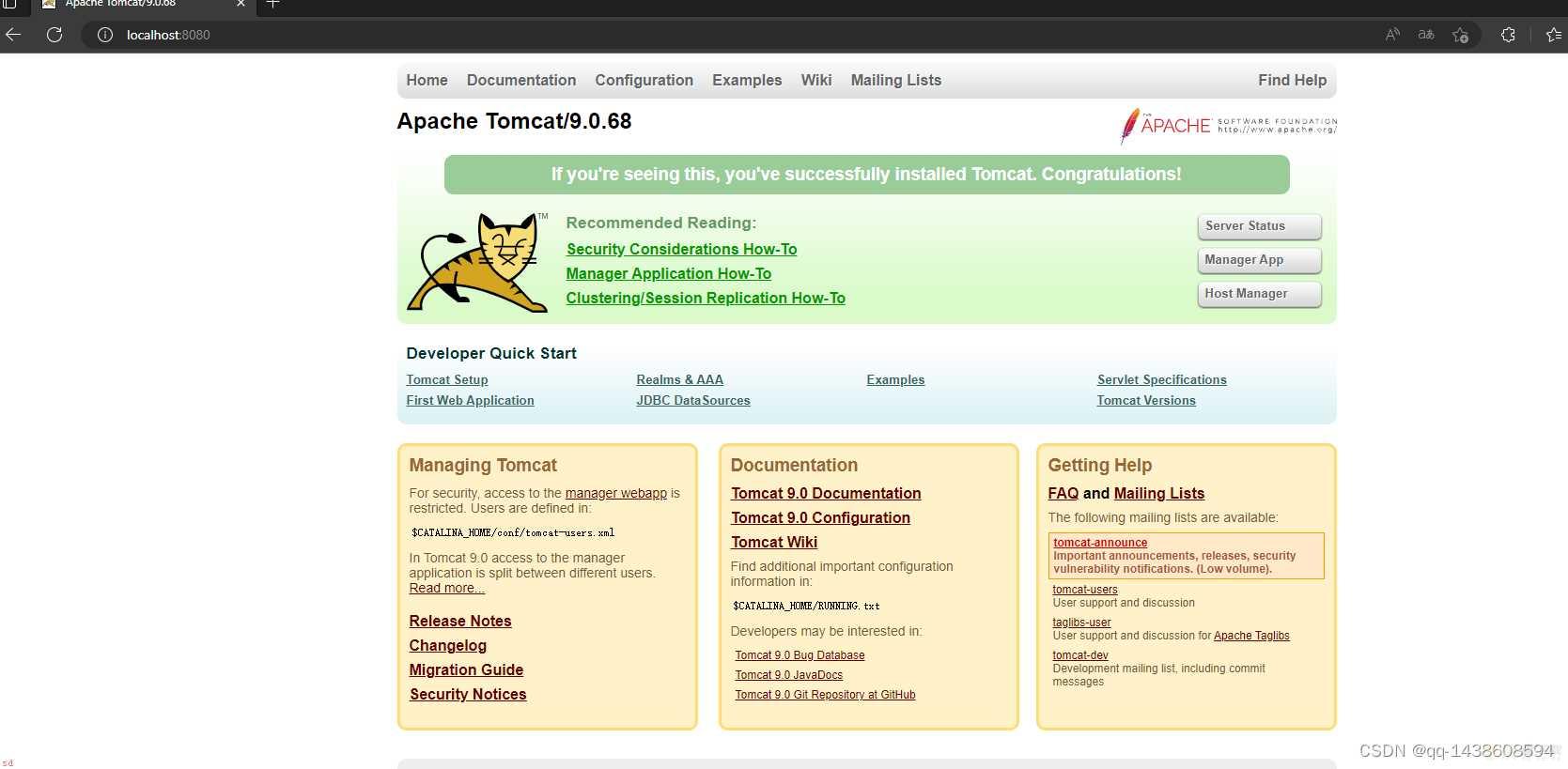
Task: Open Migration Guide link
Action: point(466,669)
